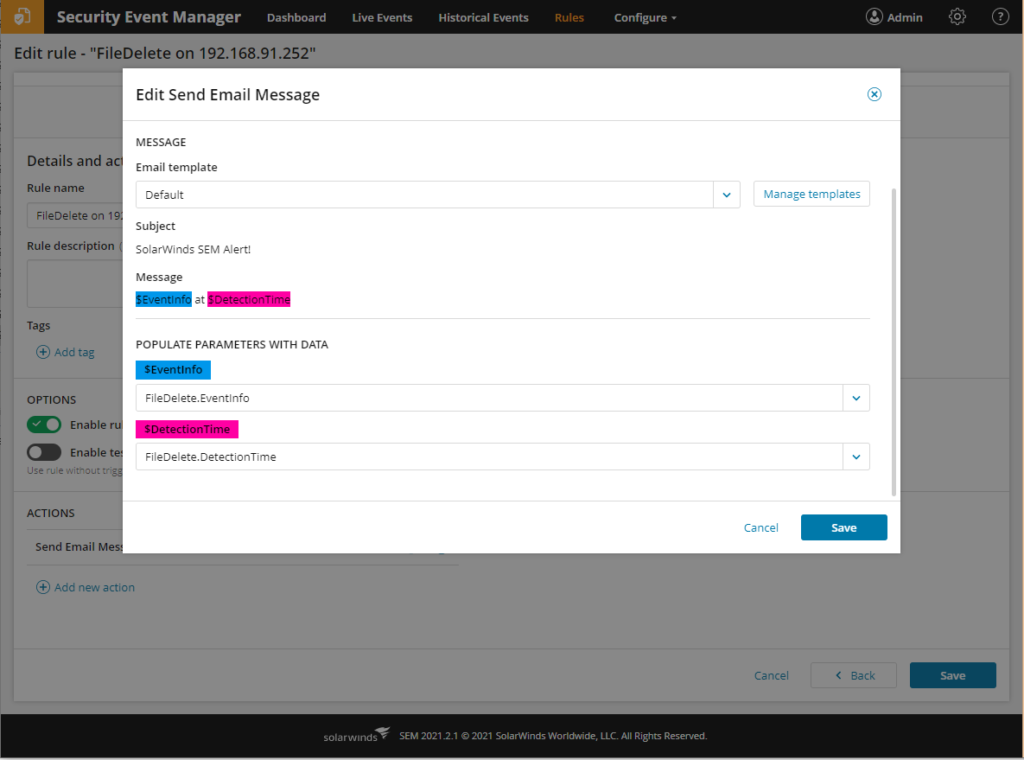Image resolution: width=1024 pixels, height=760 pixels.
Task: Click the SolarWinds SEM Alert! subject text
Action: (x=193, y=249)
